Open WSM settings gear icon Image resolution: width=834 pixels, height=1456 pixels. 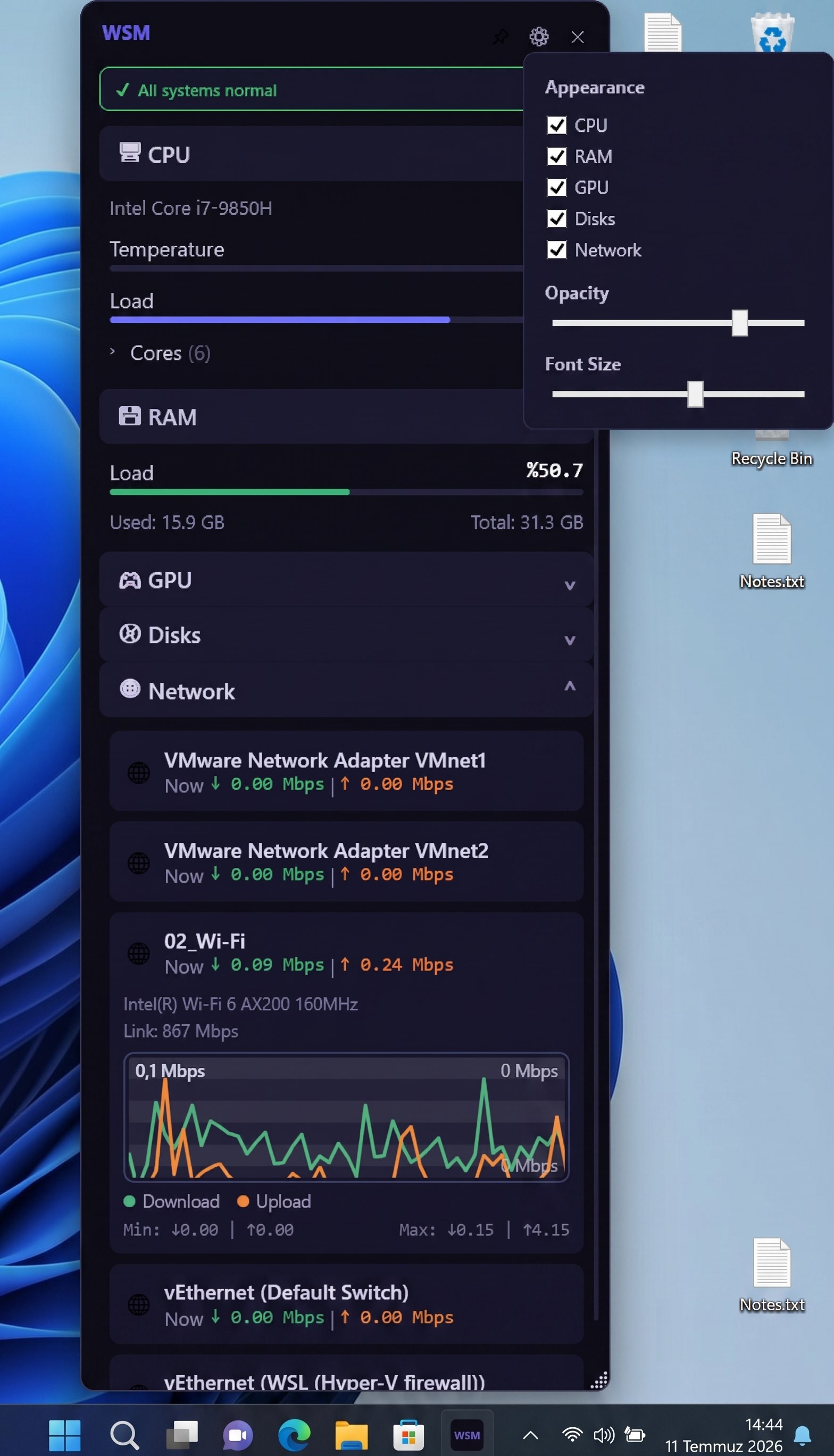tap(538, 37)
